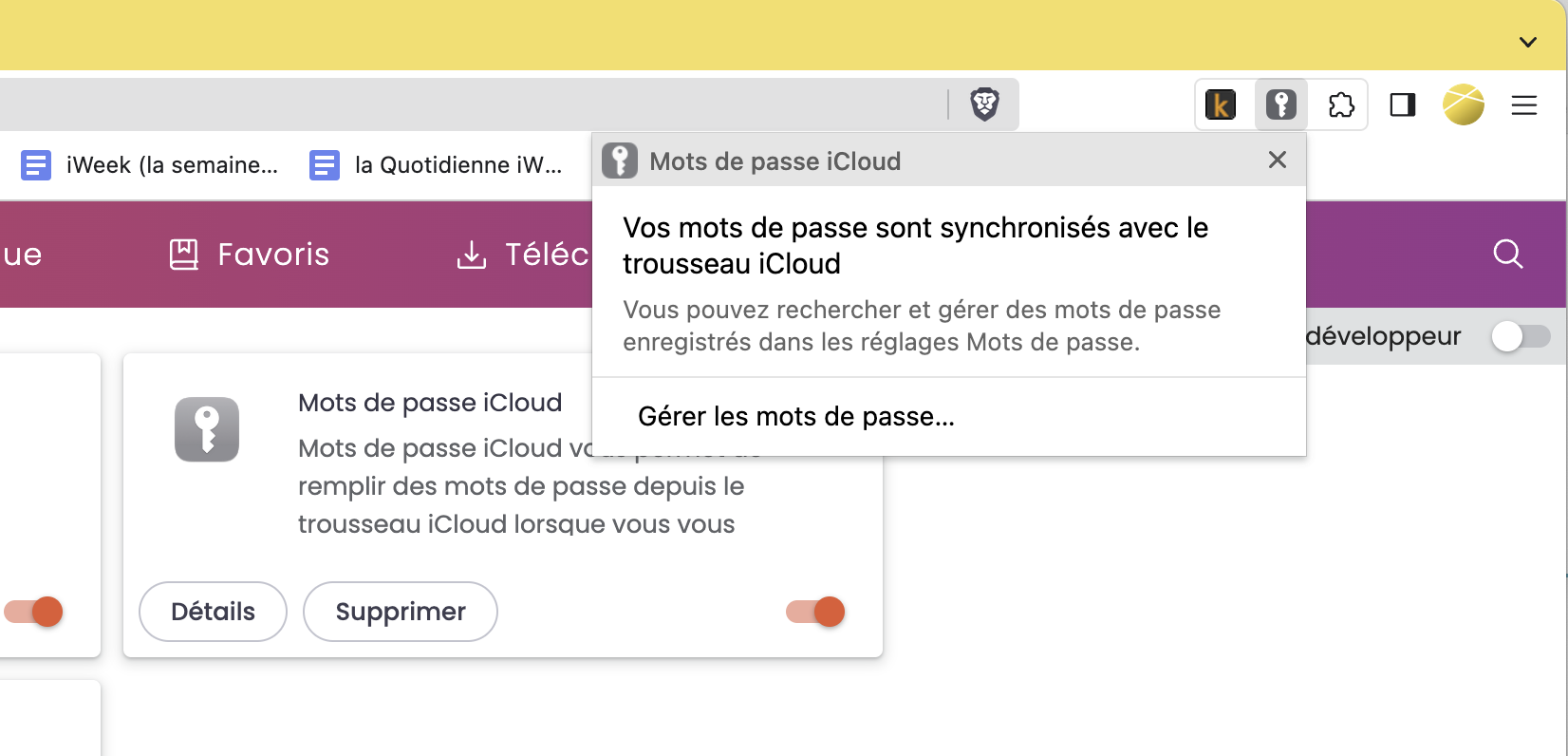Click the Détails button

pos(213,612)
